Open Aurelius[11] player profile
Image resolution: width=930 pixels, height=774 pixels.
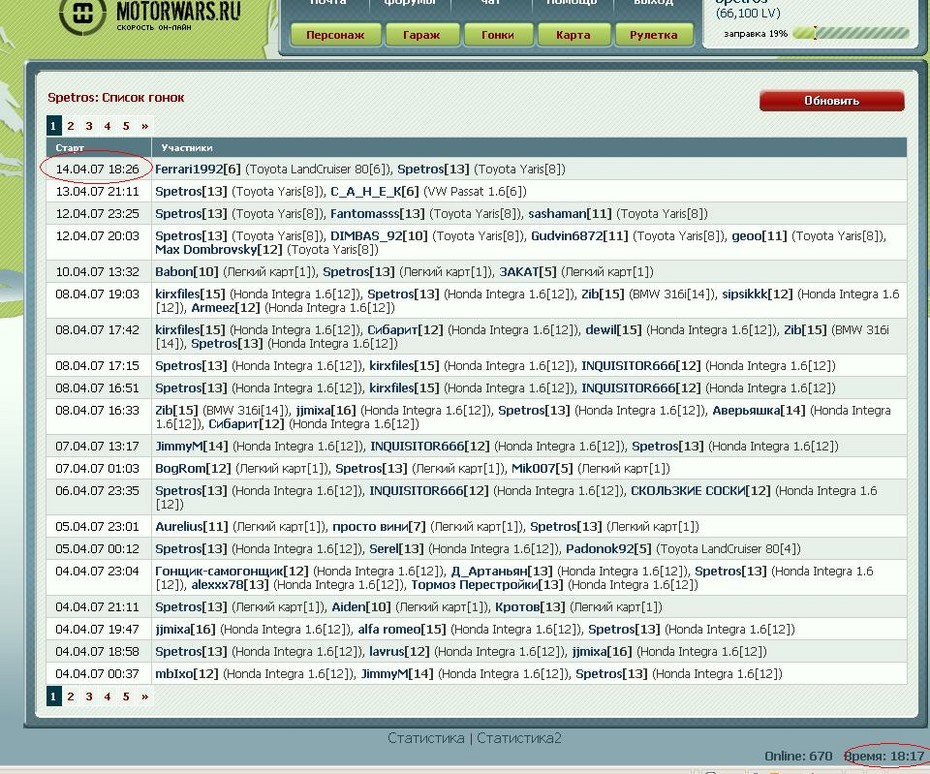[x=192, y=527]
